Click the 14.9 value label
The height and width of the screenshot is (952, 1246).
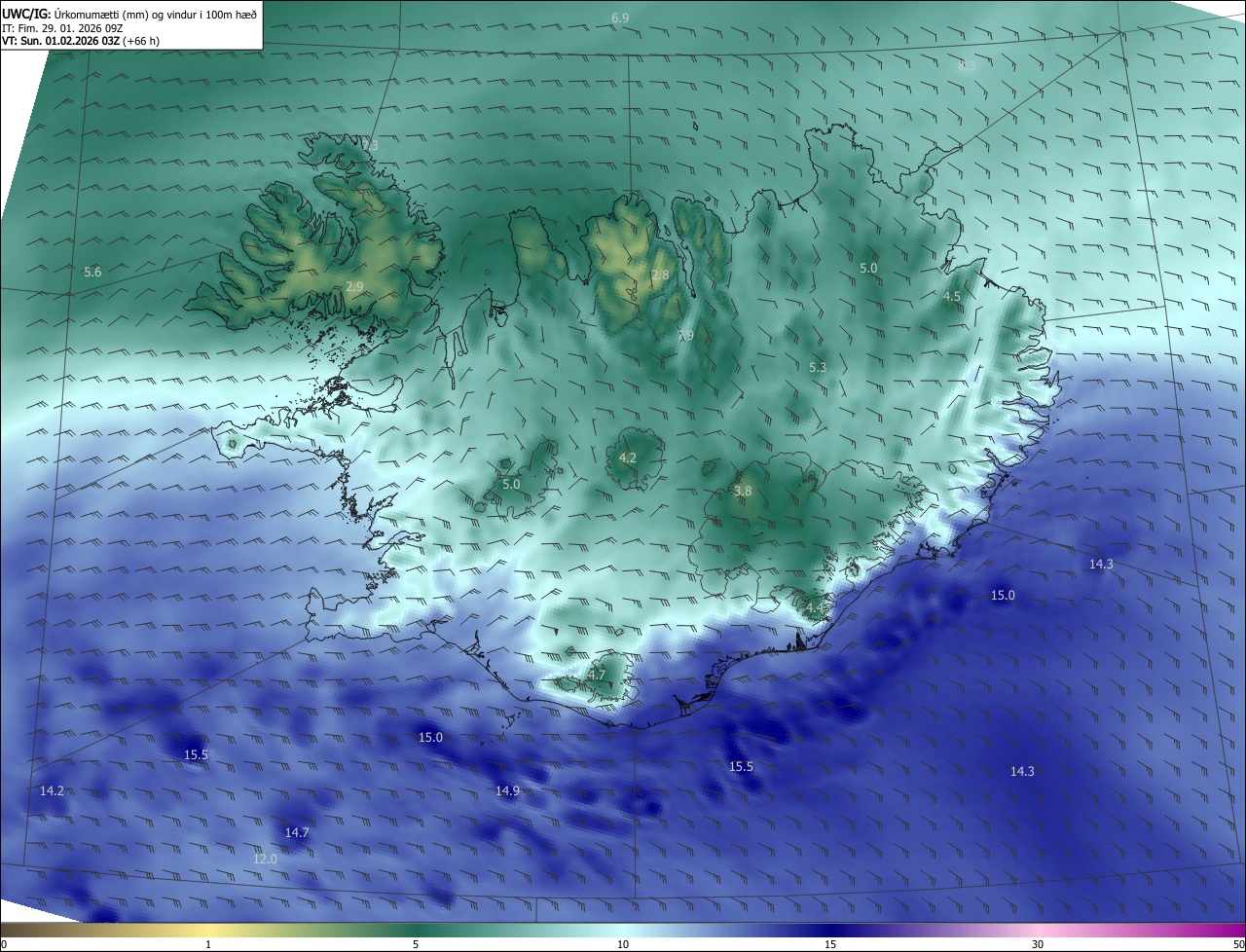[x=507, y=790]
